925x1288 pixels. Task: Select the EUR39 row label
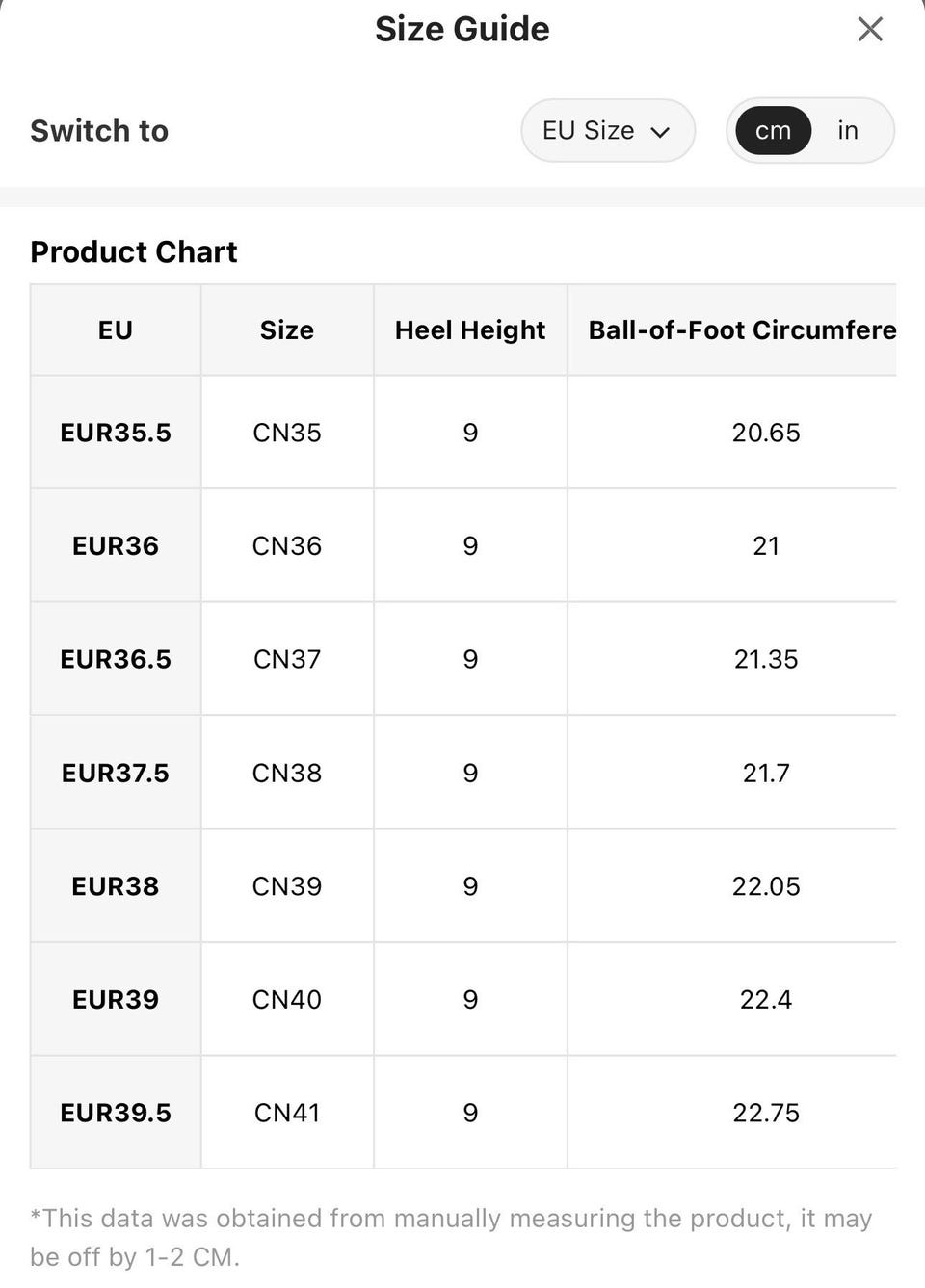point(116,999)
